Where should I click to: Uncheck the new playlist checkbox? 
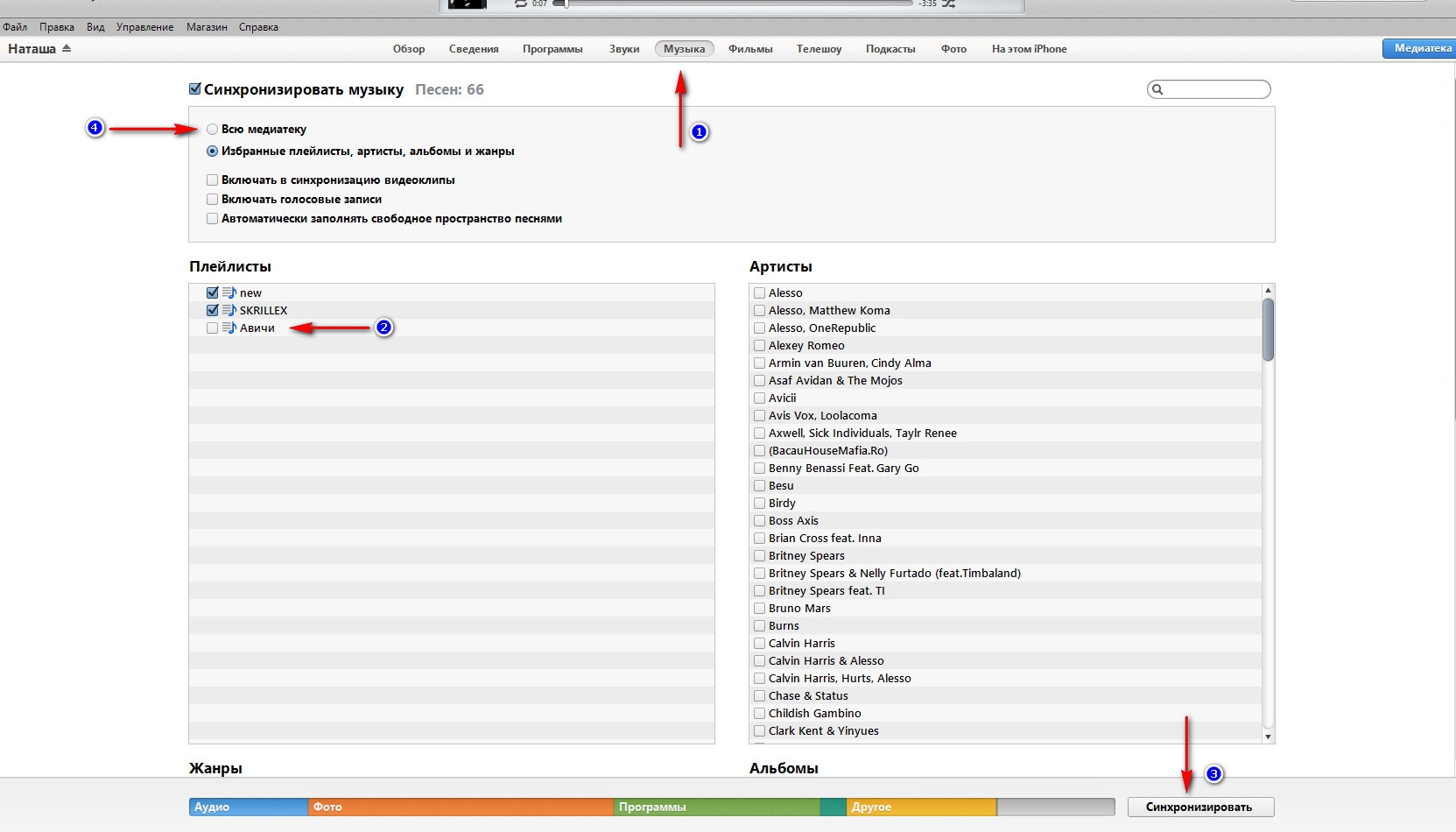pos(212,293)
